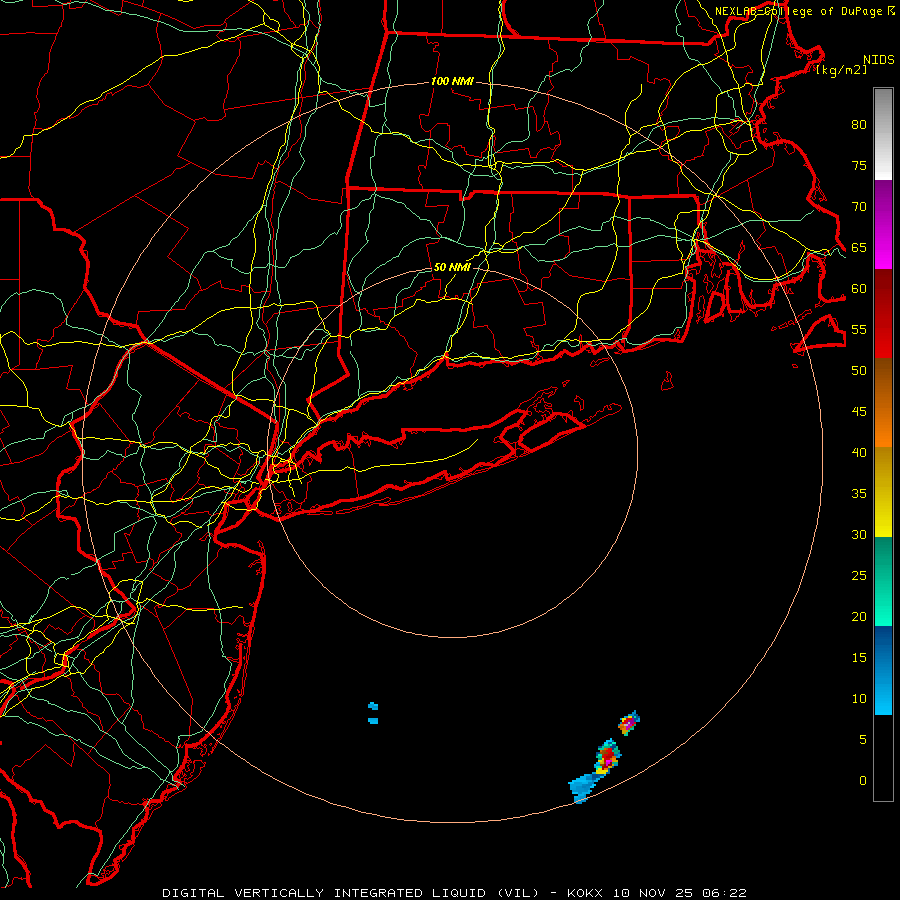Pick the gray-white segment of the color bar
The image size is (900, 900).
[883, 134]
